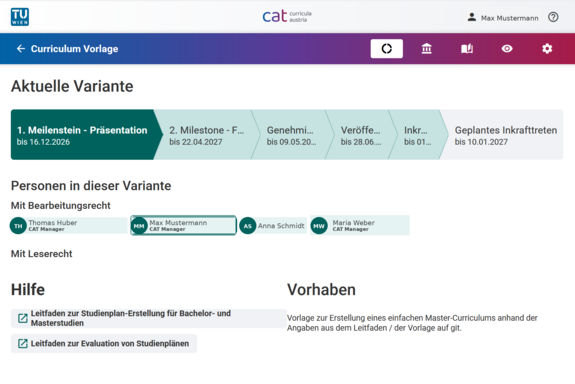Click the Anna Schmidt person chip
Image resolution: width=575 pixels, height=384 pixels.
tap(273, 226)
